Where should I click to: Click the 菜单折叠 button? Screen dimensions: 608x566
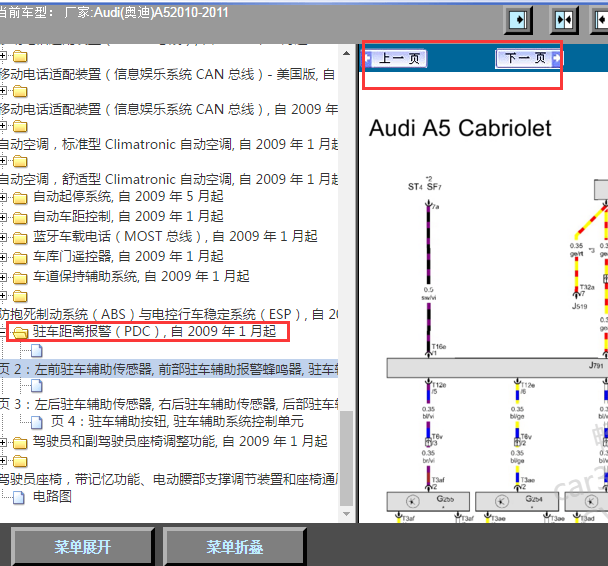[235, 547]
